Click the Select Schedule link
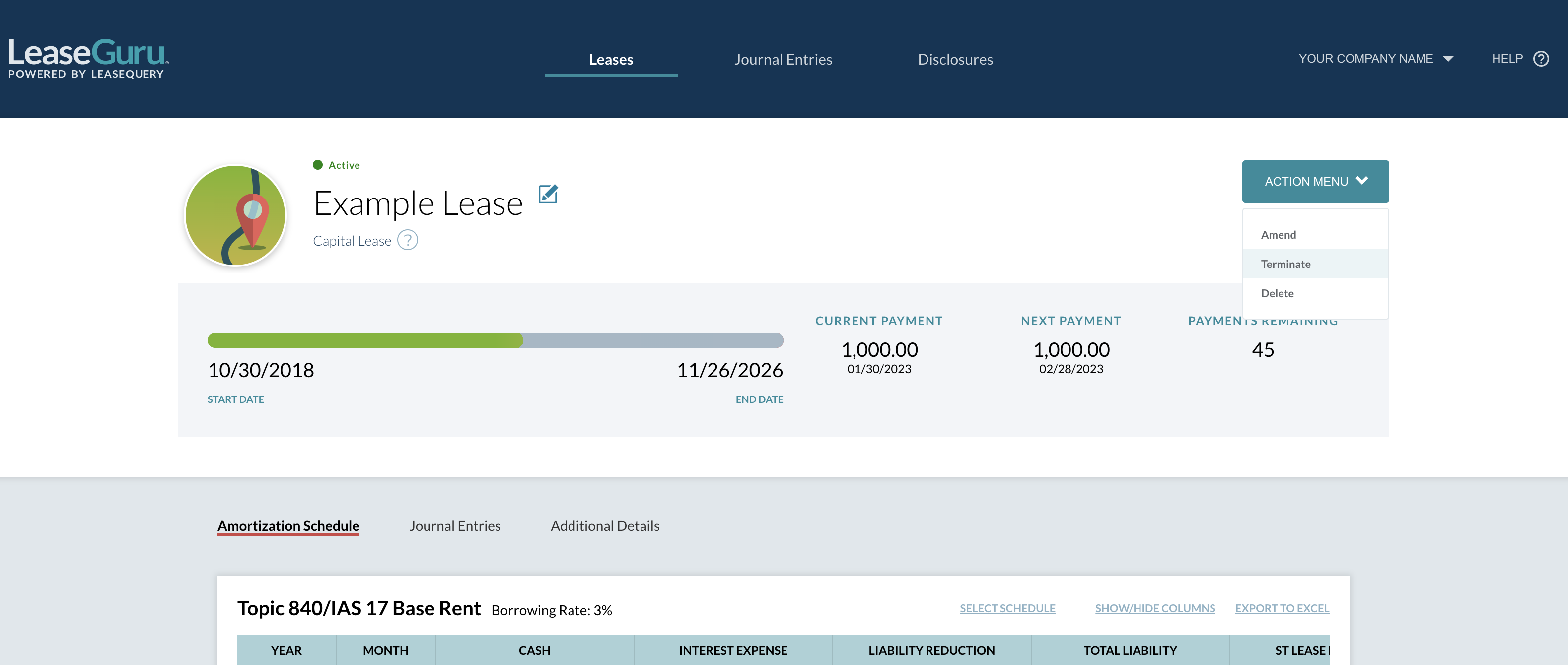Image resolution: width=1568 pixels, height=665 pixels. [x=1007, y=608]
